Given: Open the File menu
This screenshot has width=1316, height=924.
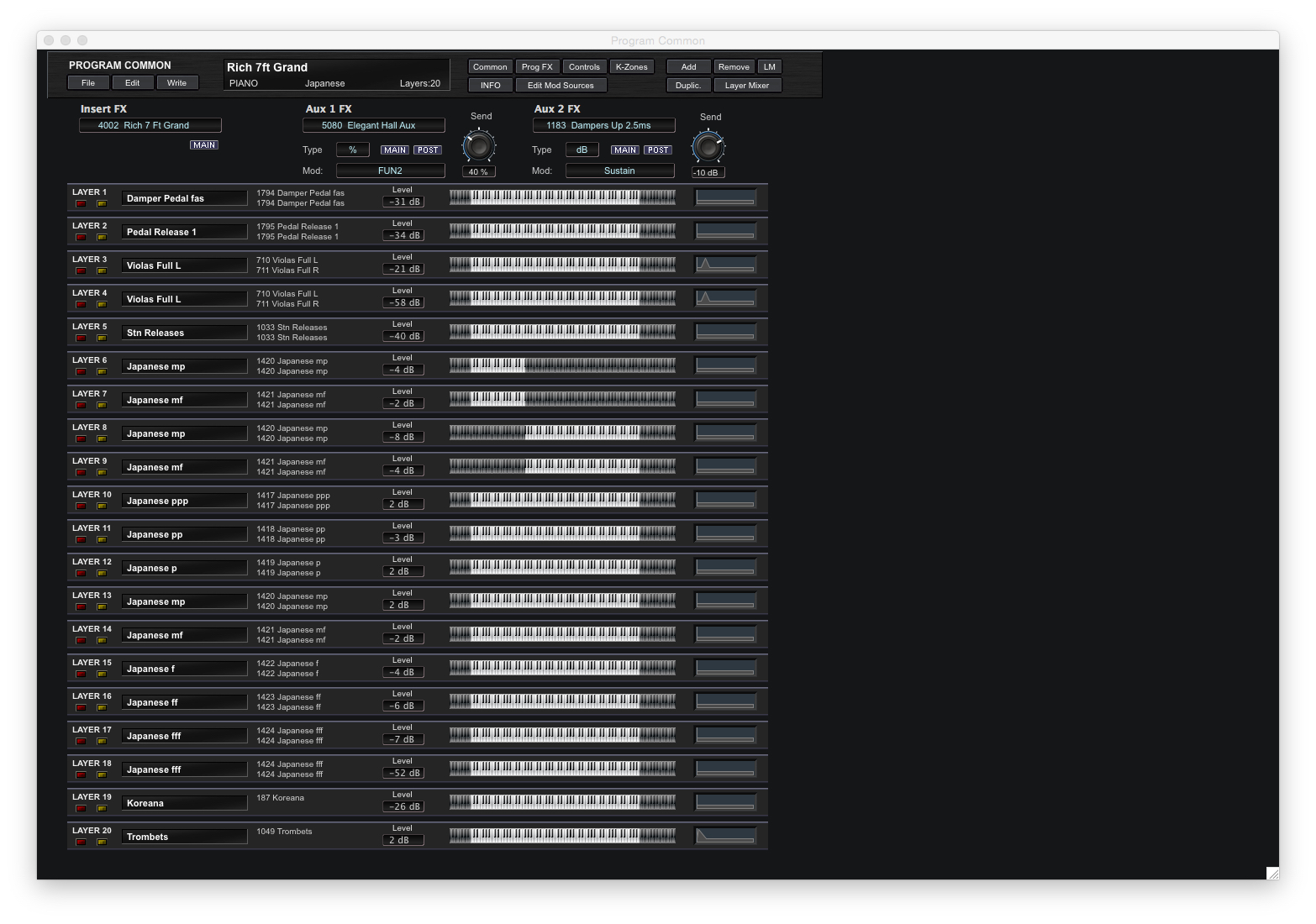Looking at the screenshot, I should (88, 82).
